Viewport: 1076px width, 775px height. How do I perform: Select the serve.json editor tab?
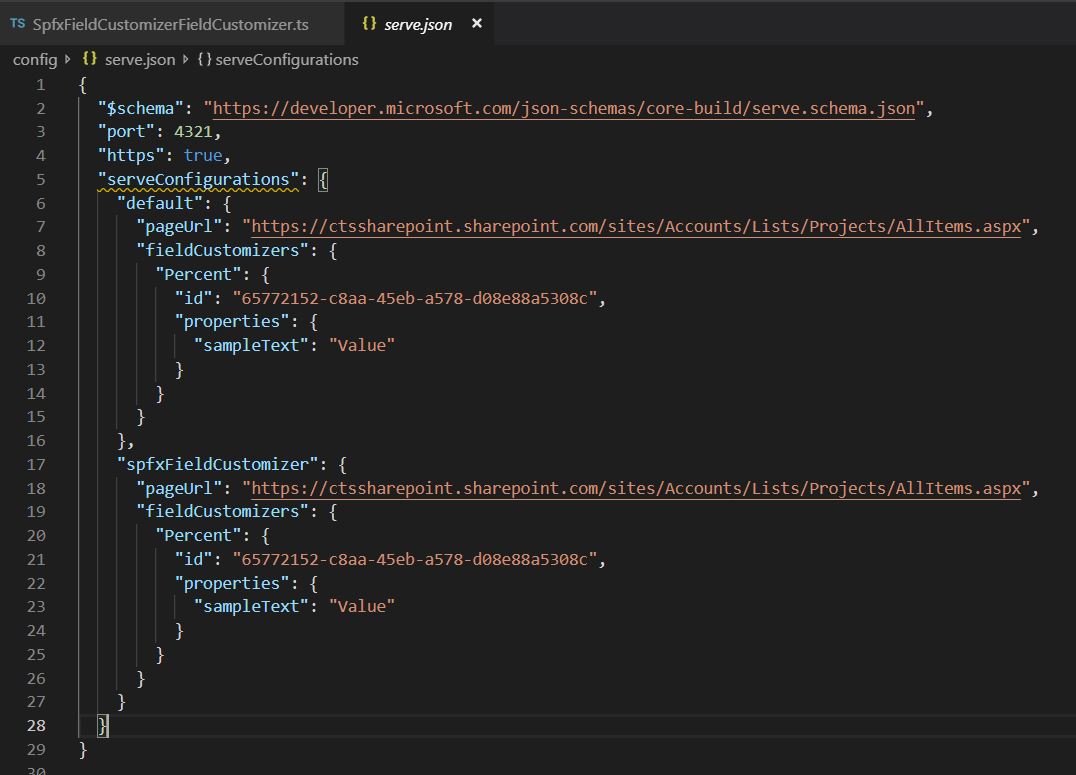(x=418, y=25)
